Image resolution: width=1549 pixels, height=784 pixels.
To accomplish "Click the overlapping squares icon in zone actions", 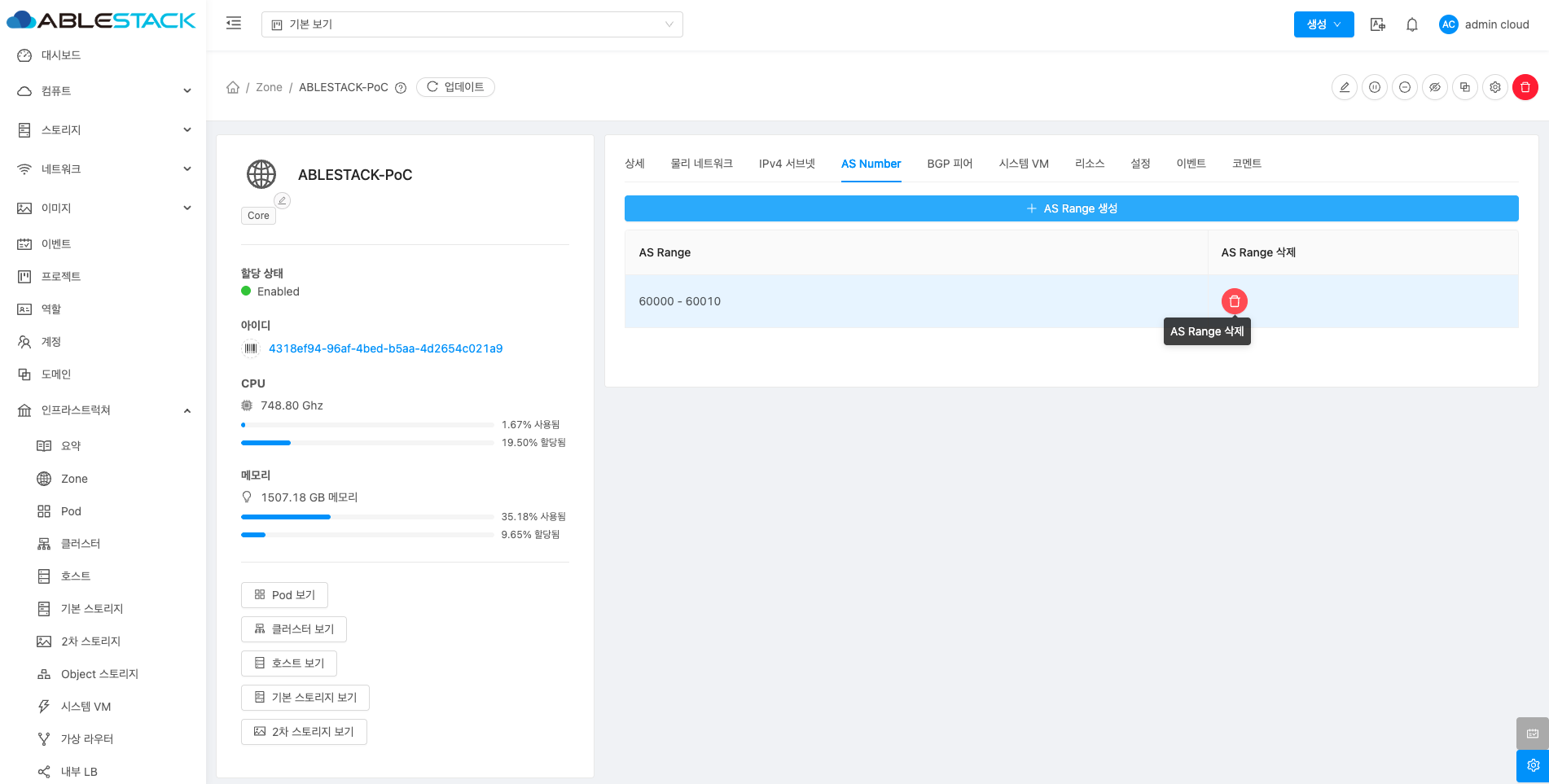I will [x=1464, y=87].
